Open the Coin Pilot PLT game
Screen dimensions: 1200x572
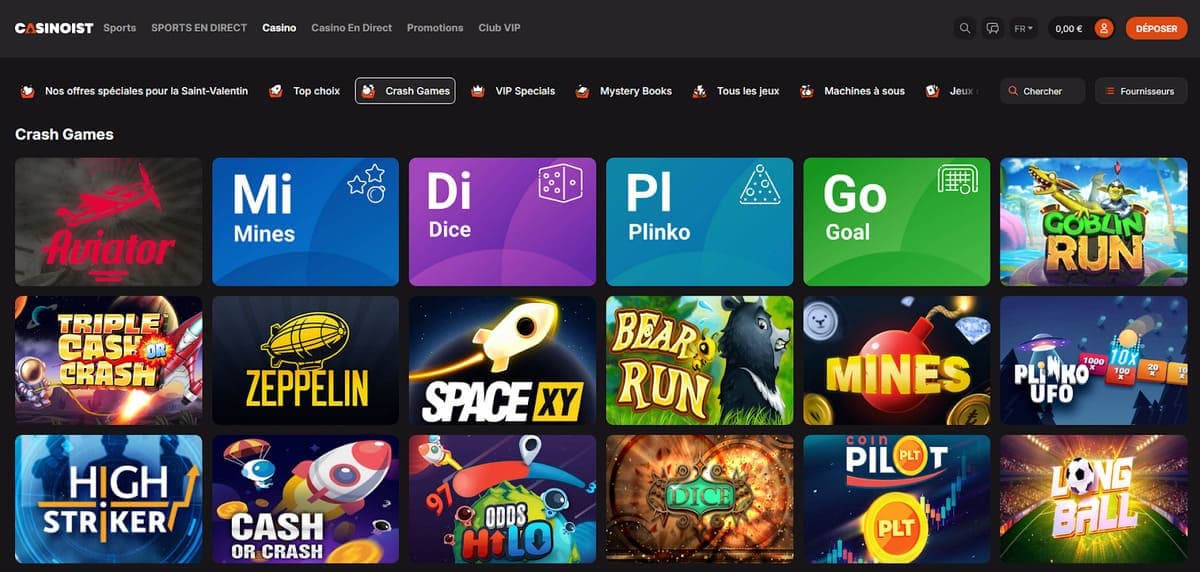tap(897, 499)
